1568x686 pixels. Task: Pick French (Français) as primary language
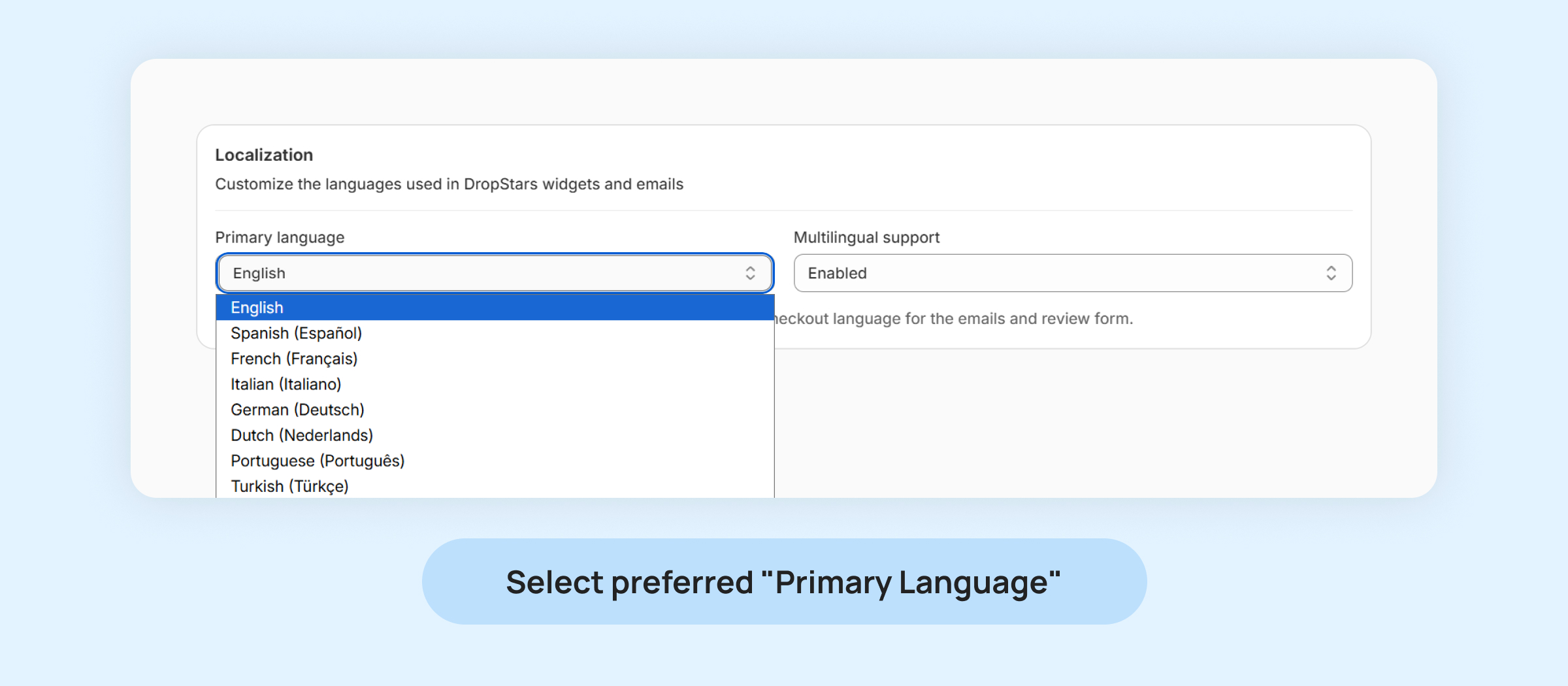(294, 359)
